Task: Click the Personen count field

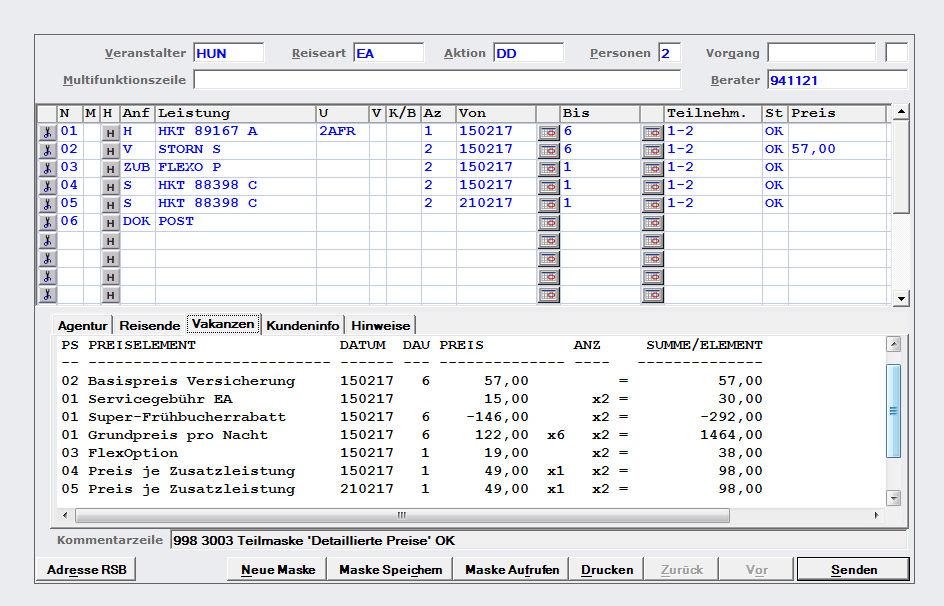Action: point(669,53)
